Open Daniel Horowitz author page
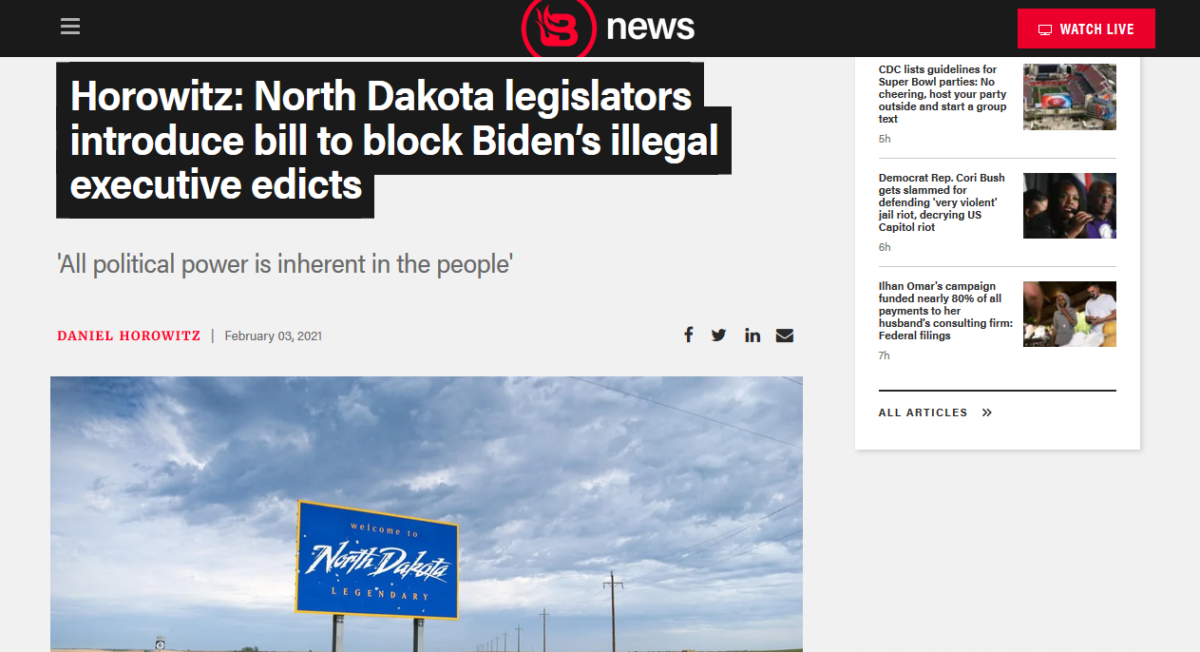This screenshot has height=652, width=1200. click(x=129, y=336)
